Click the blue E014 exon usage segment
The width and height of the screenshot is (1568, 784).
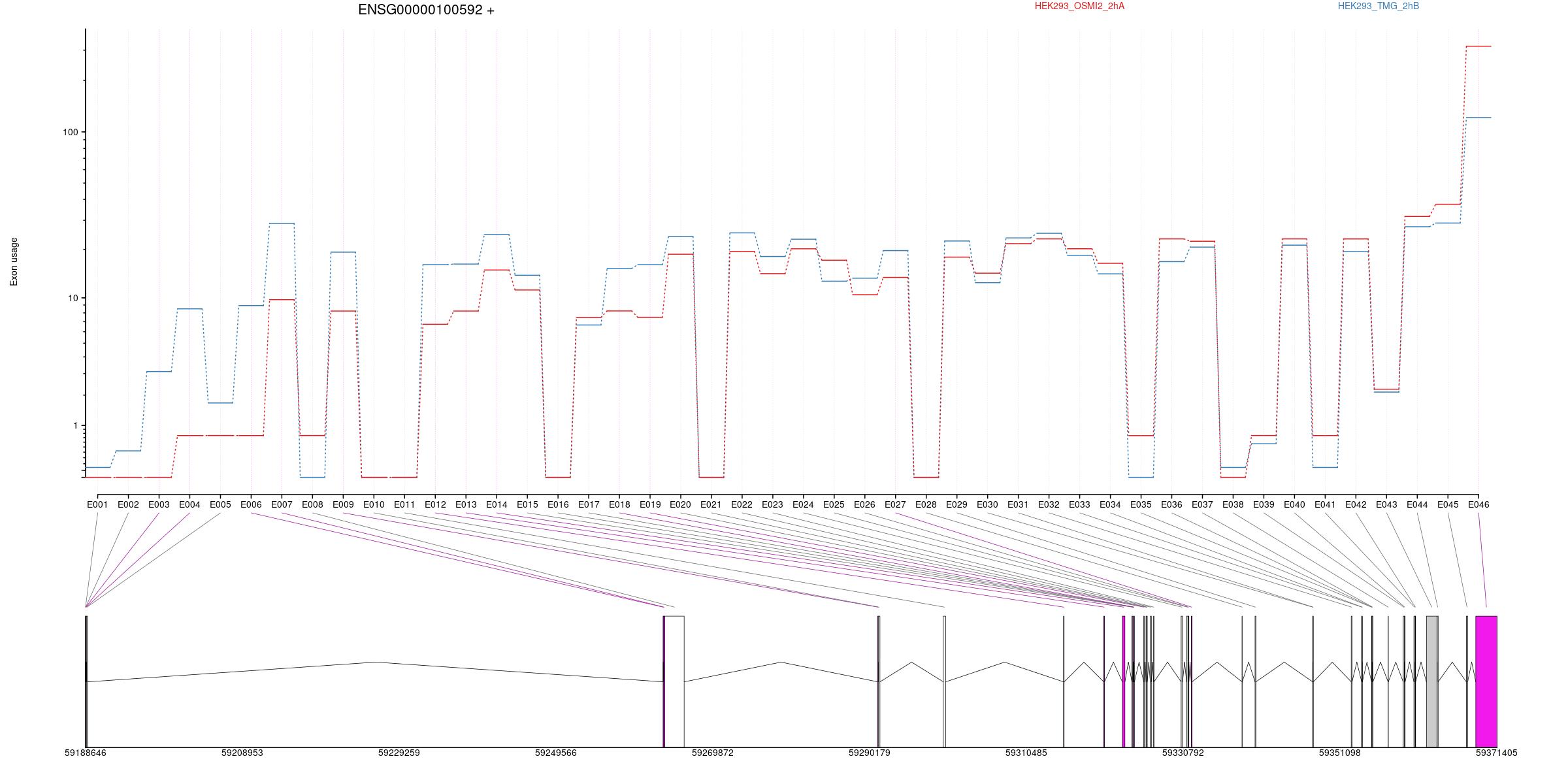pyautogui.click(x=497, y=234)
